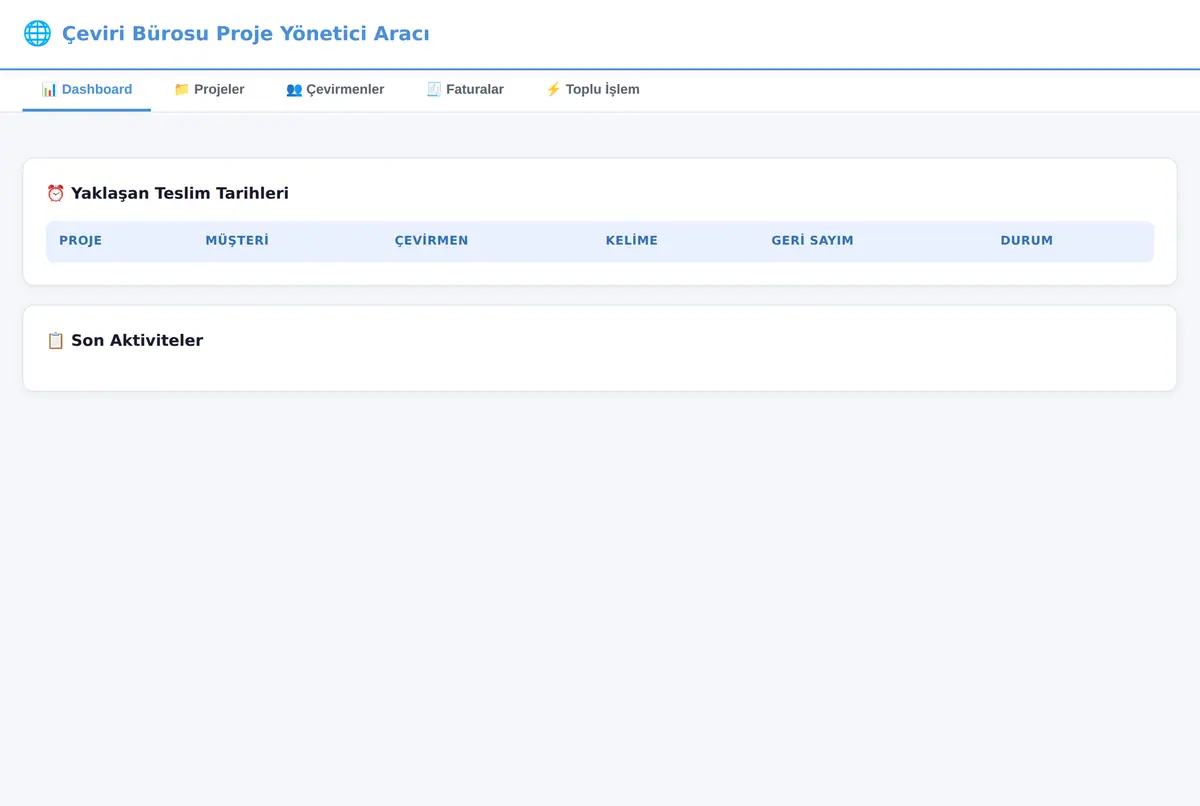Switch to the Projeler tab
The image size is (1200, 806).
point(209,90)
